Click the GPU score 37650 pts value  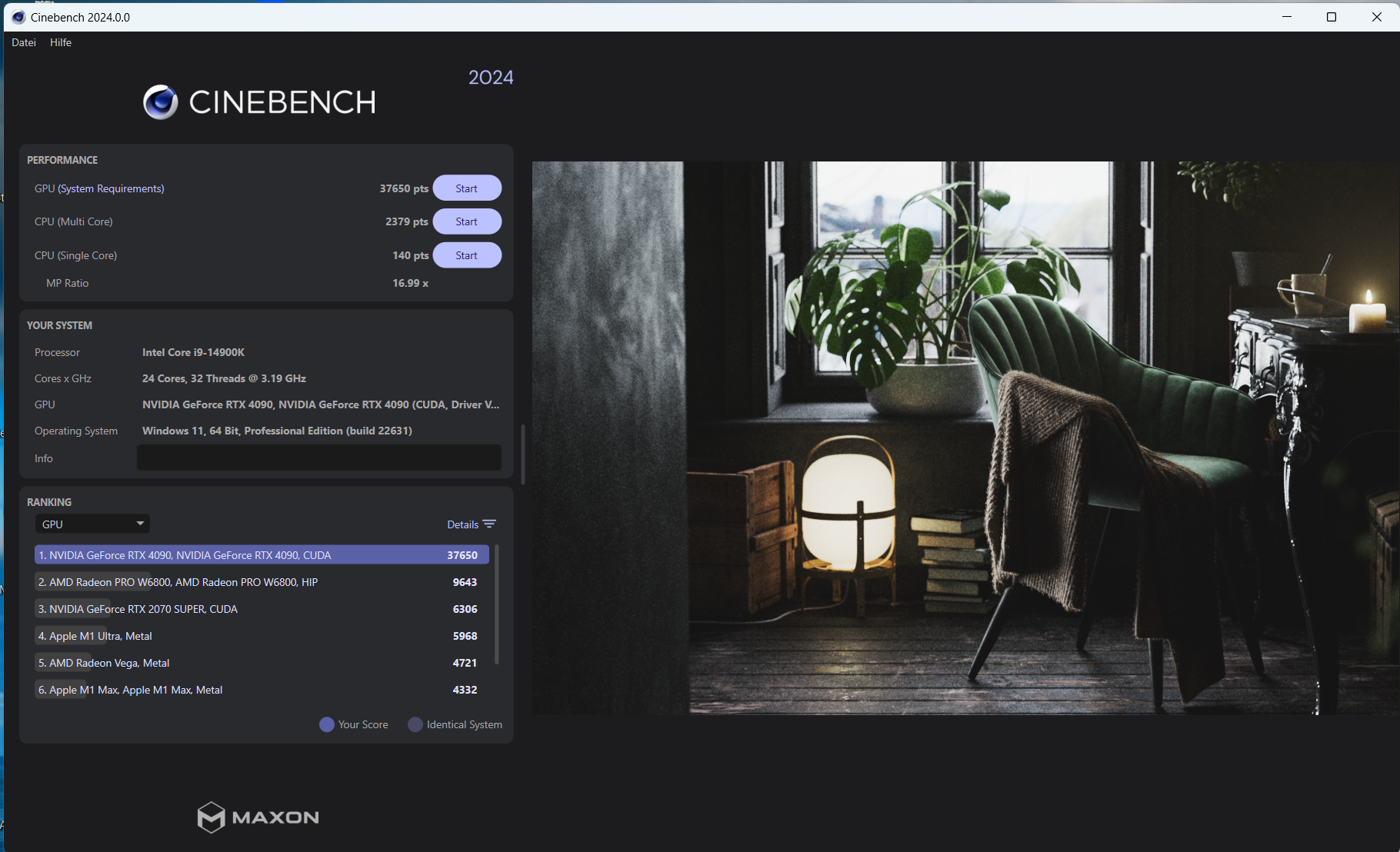click(404, 188)
